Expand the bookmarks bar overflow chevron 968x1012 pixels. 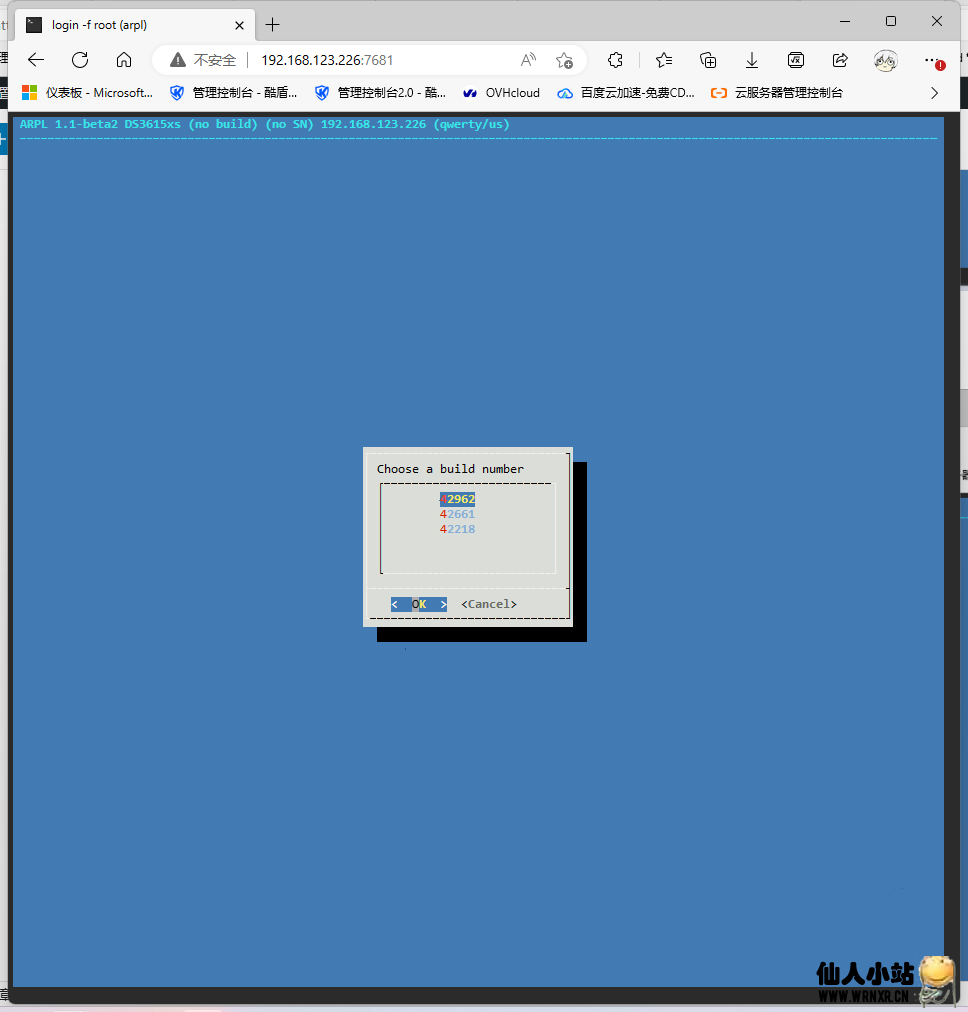point(935,93)
